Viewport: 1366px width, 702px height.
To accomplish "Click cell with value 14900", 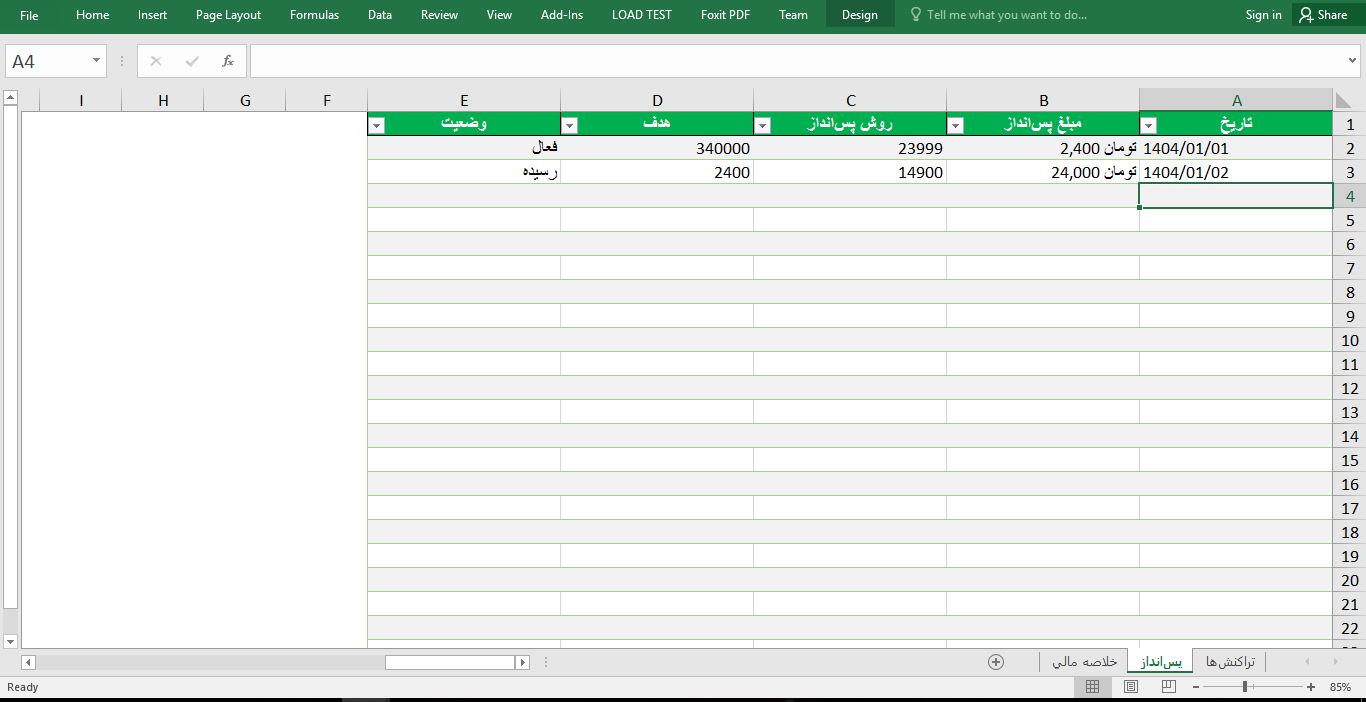I will pyautogui.click(x=850, y=172).
